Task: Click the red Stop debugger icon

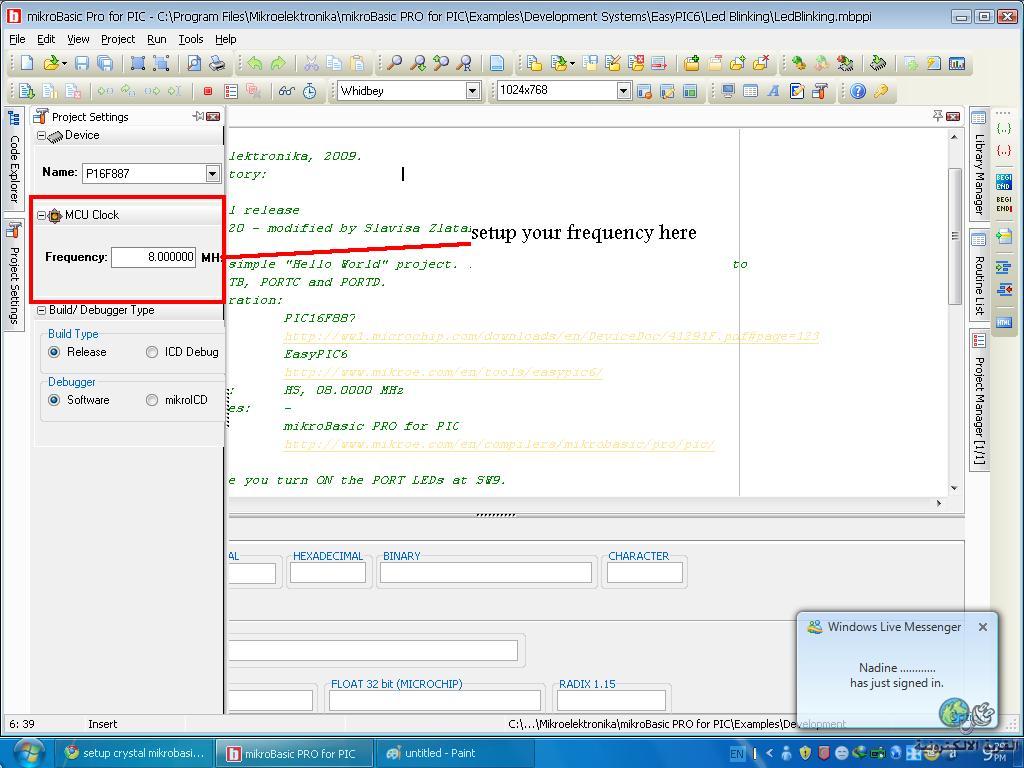Action: tap(208, 91)
